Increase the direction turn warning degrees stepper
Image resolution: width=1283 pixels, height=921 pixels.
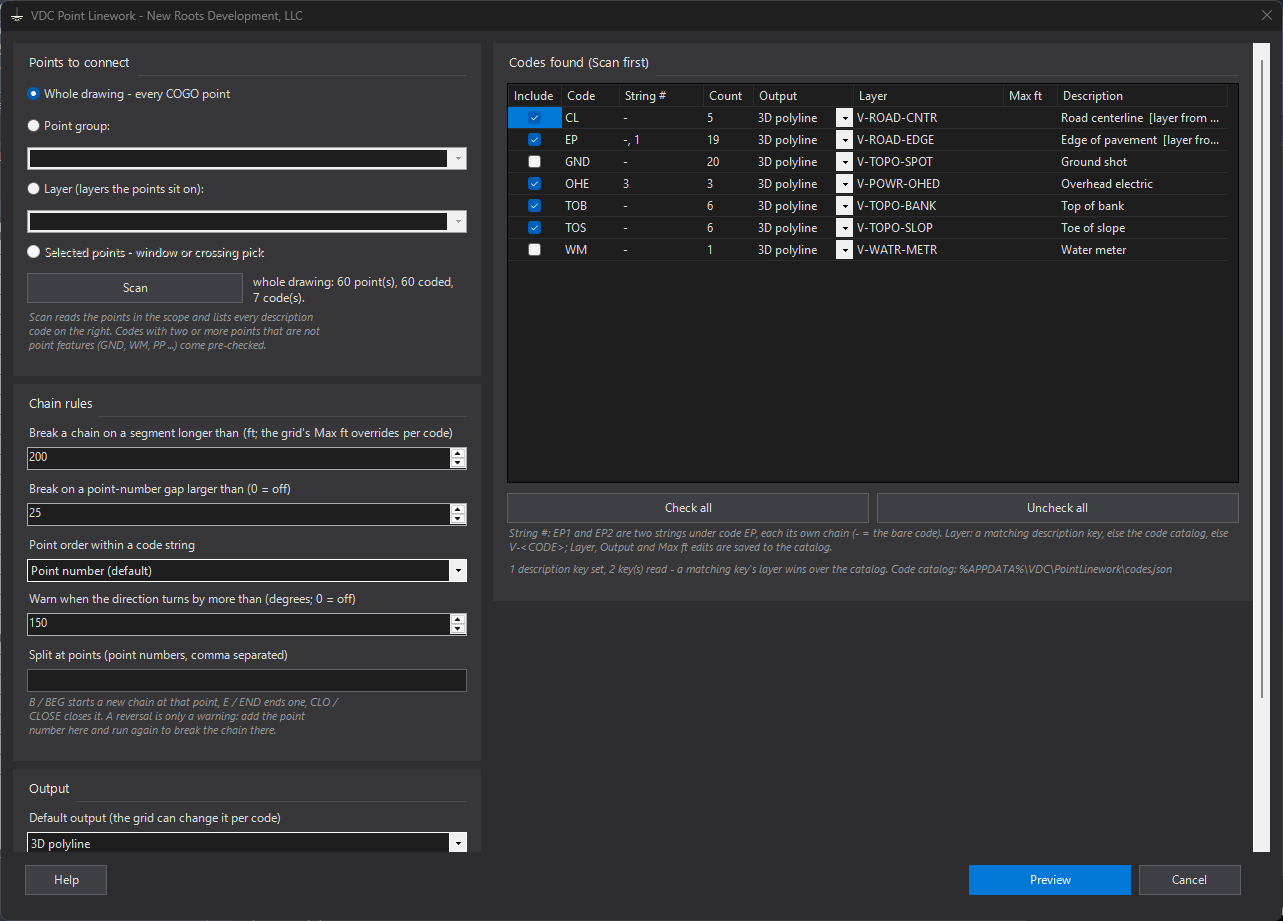[458, 618]
